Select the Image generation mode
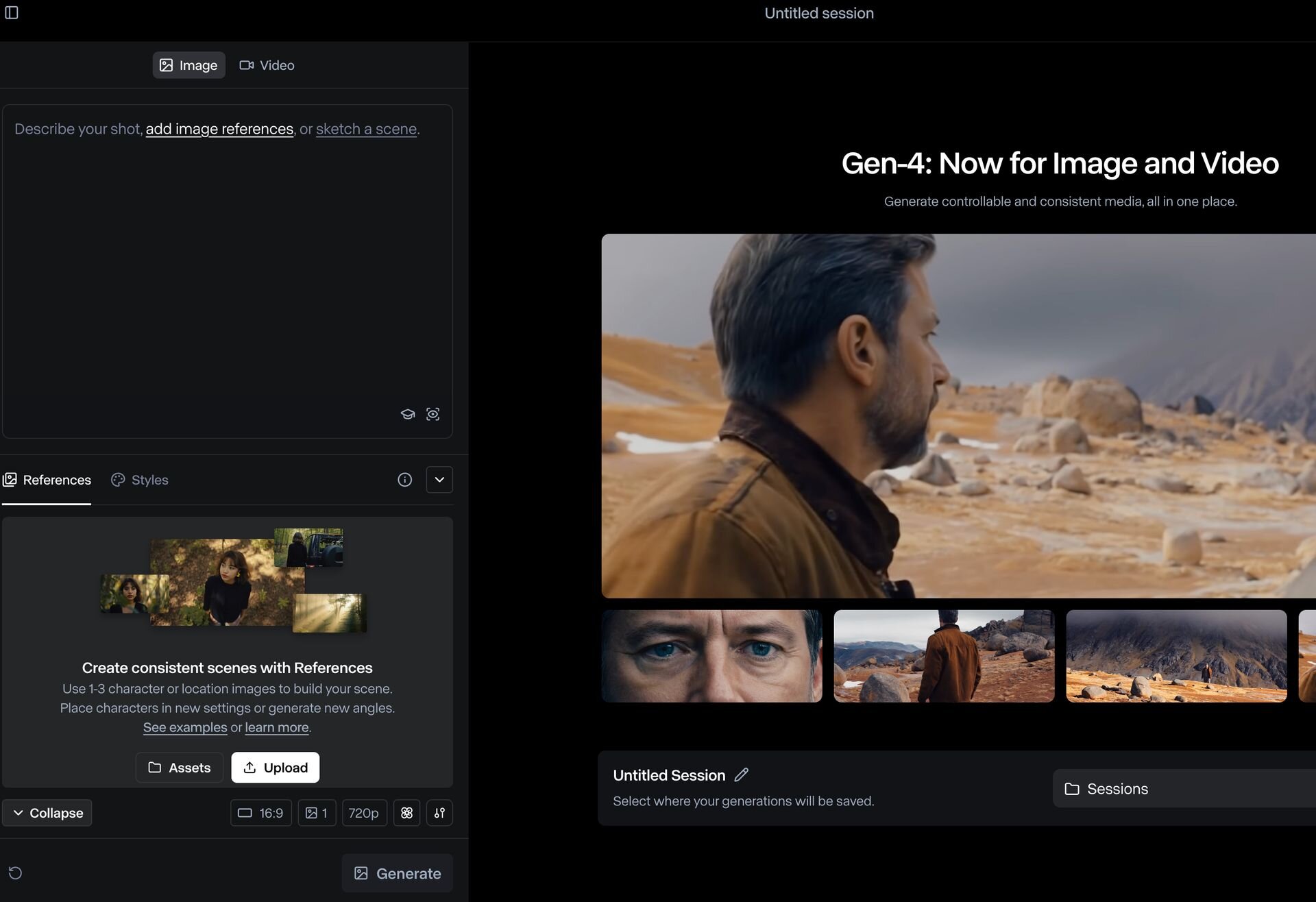 tap(188, 65)
